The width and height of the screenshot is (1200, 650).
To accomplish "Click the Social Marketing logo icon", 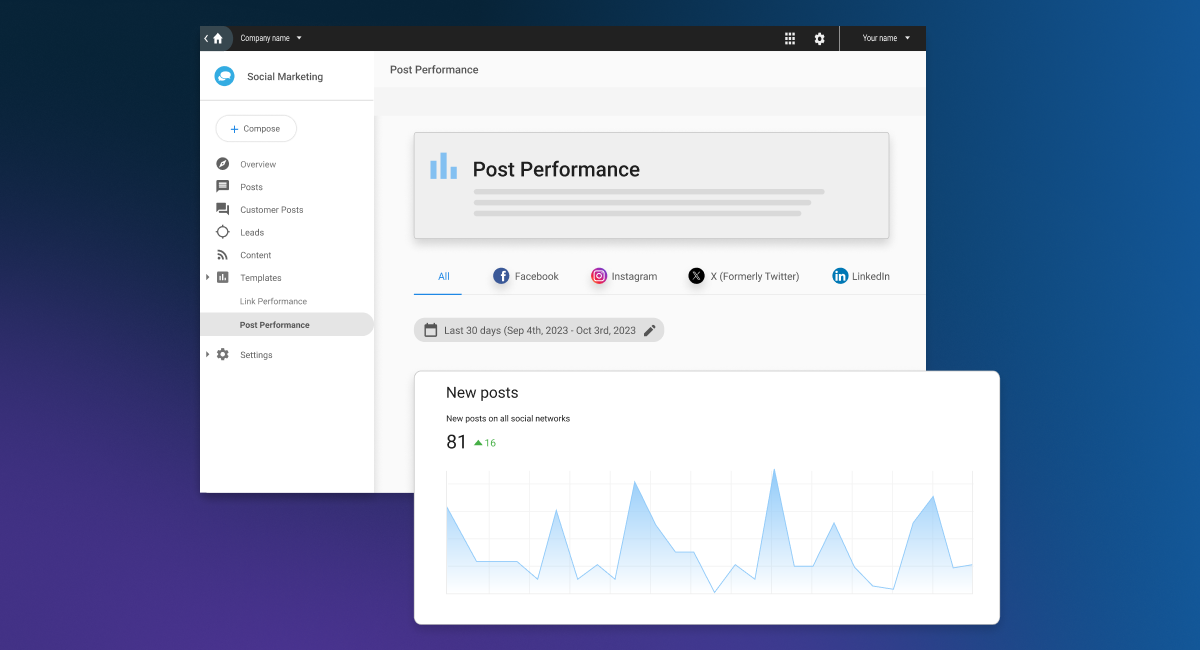I will (x=225, y=76).
